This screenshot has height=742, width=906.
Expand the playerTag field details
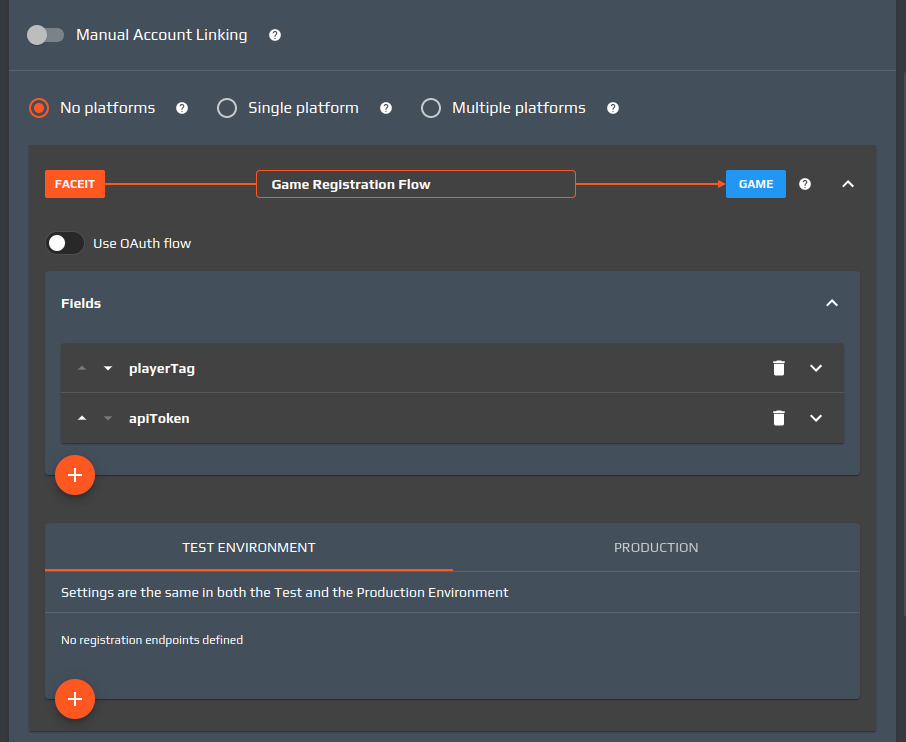pos(816,368)
